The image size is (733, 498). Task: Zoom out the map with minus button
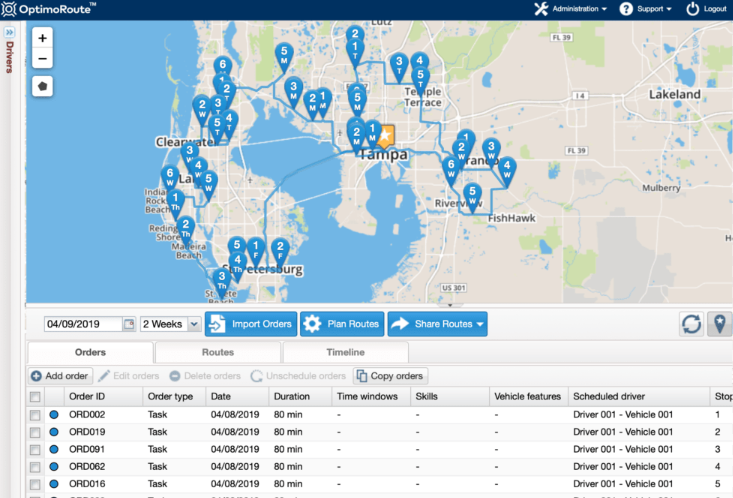point(42,58)
